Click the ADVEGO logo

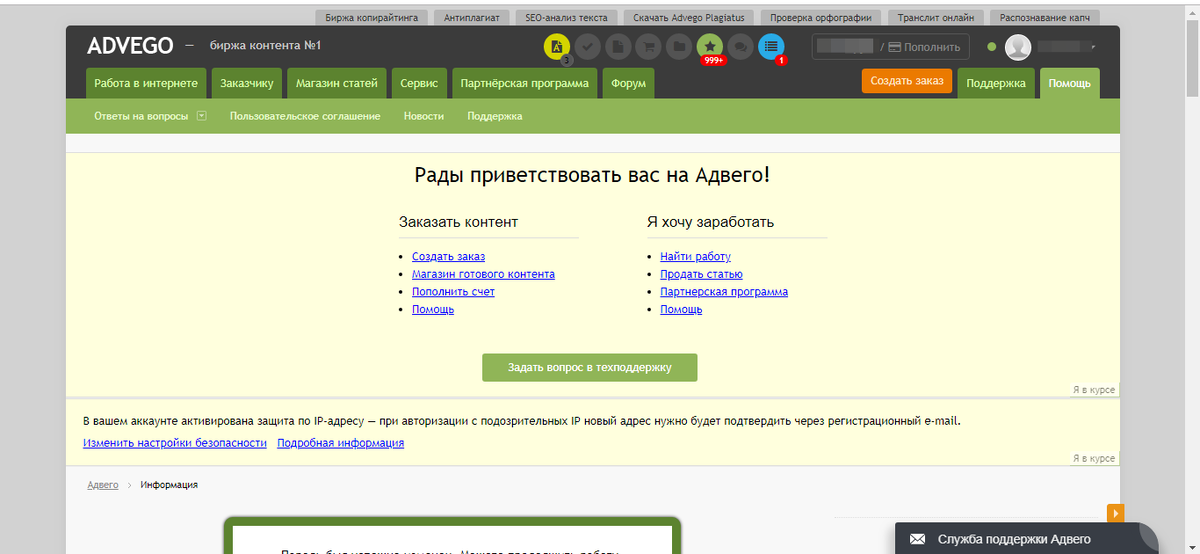point(130,46)
